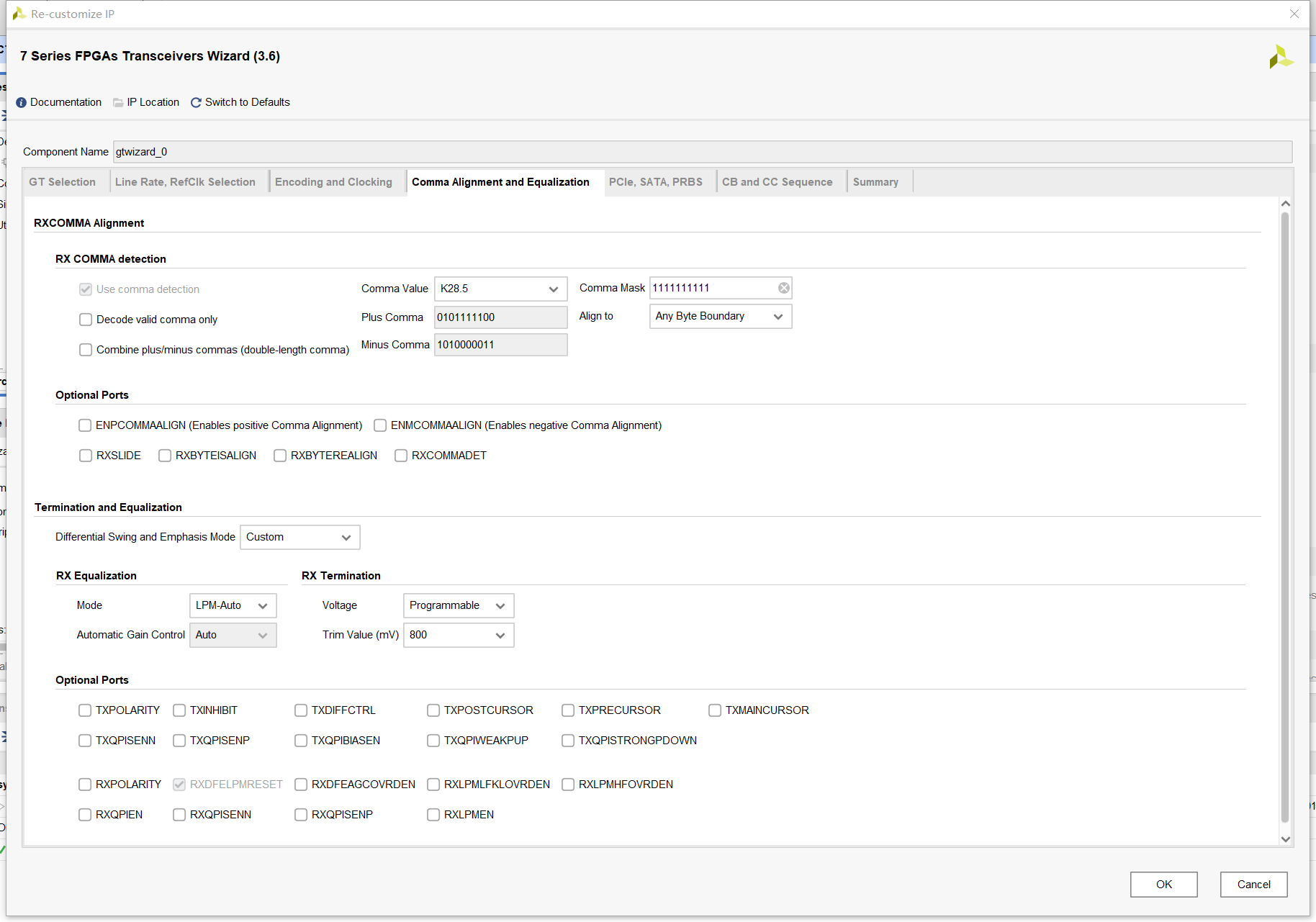Switch to the PCIe, SATA, PRBS tab
This screenshot has height=922, width=1316.
click(x=656, y=182)
